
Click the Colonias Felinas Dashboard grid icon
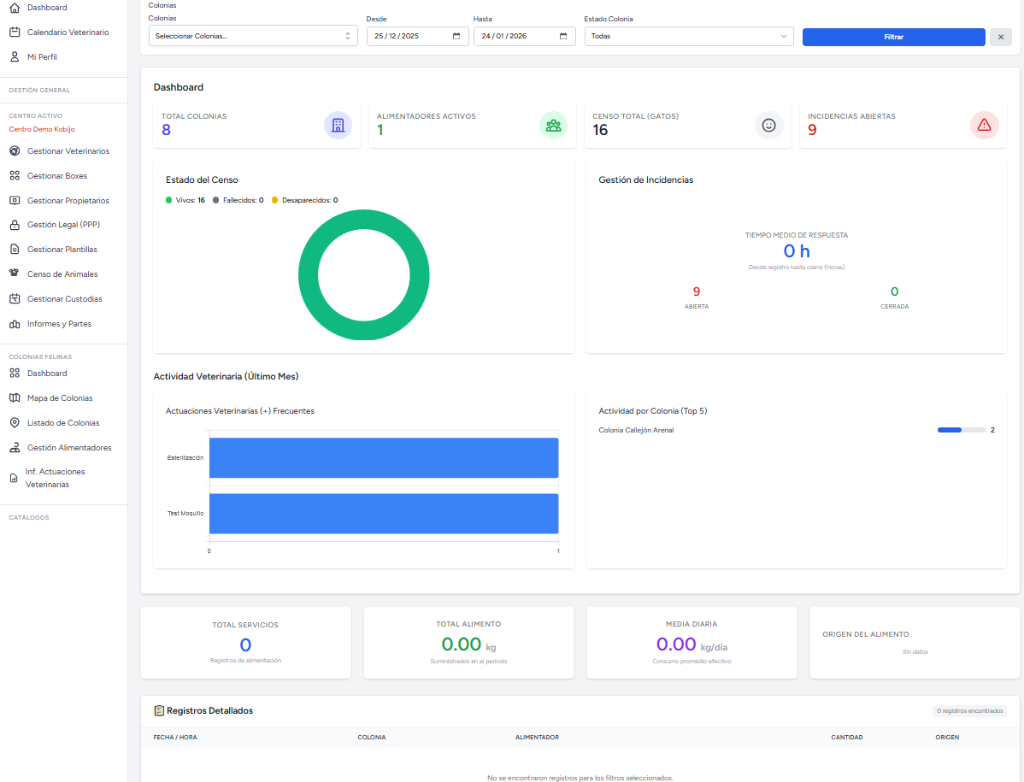14,373
